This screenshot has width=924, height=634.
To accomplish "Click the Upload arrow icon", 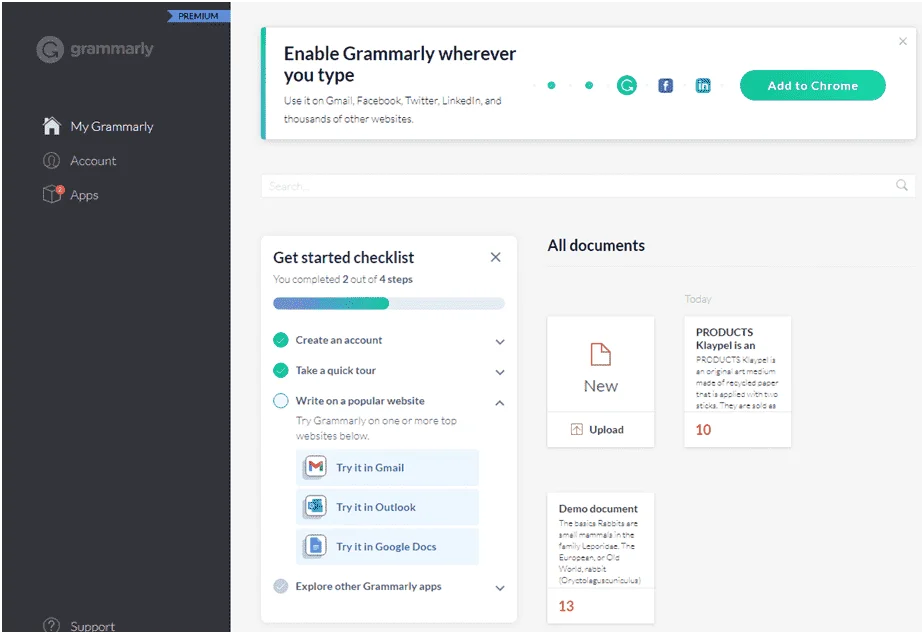I will [576, 430].
